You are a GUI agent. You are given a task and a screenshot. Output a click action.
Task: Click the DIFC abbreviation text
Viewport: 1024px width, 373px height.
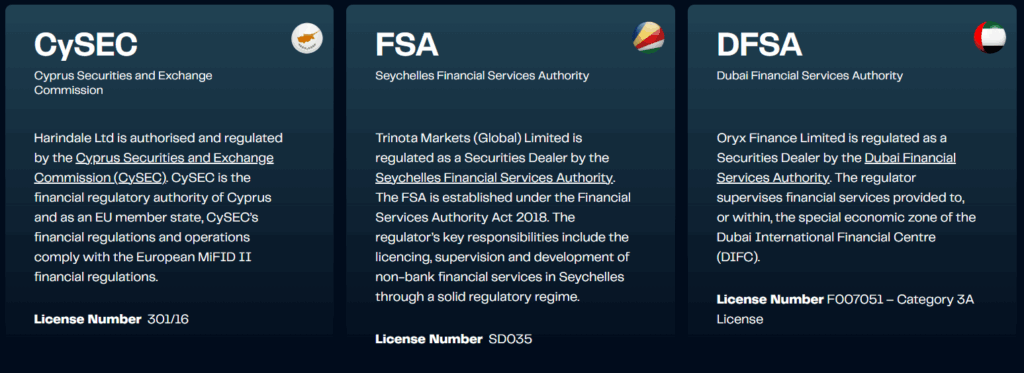coord(738,257)
